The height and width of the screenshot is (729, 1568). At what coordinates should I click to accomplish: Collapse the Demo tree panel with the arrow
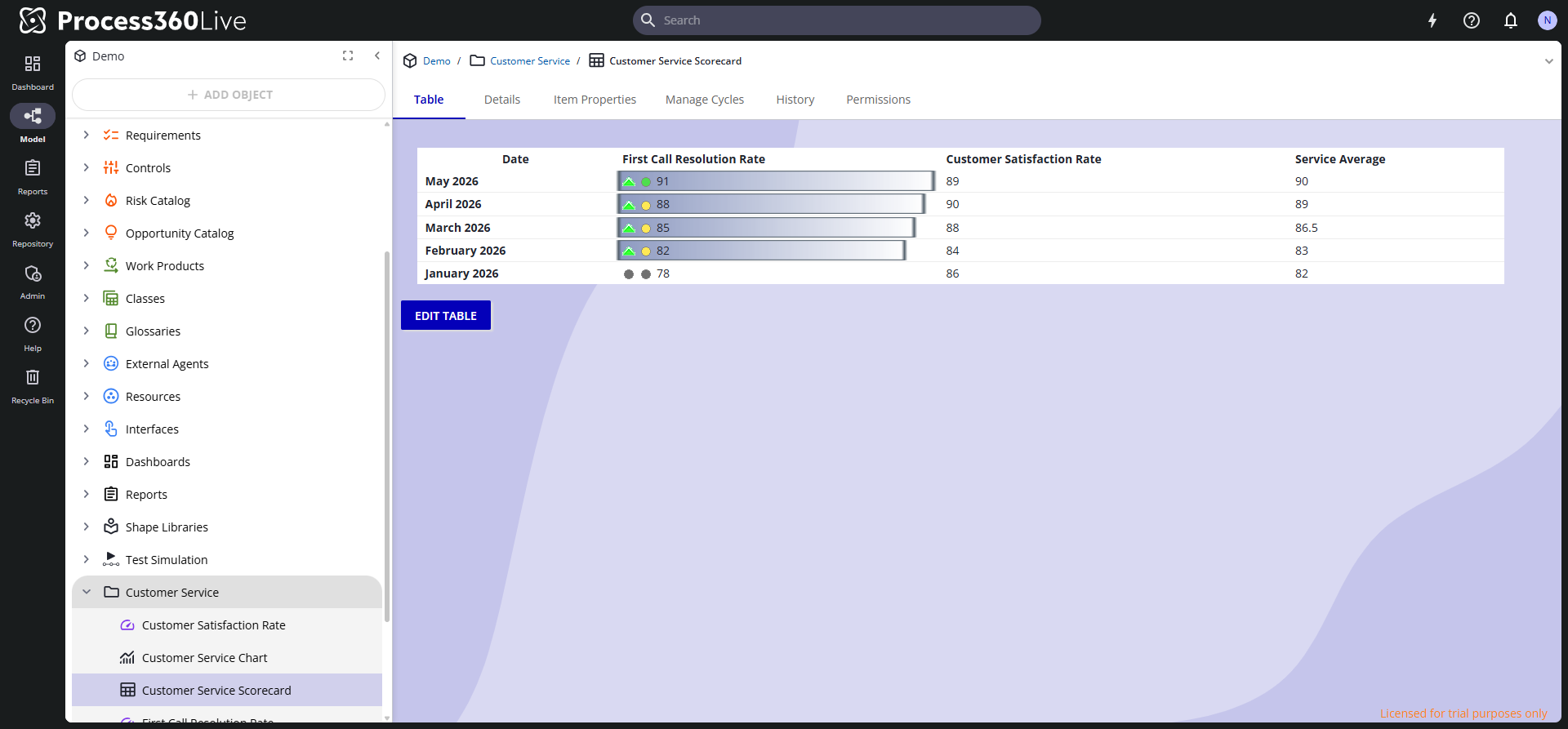[377, 56]
